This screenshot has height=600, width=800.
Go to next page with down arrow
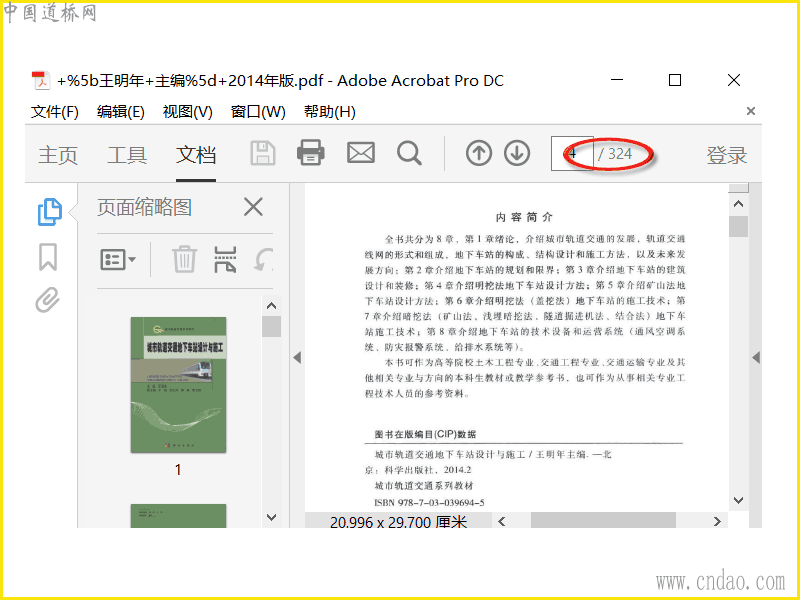pyautogui.click(x=517, y=153)
